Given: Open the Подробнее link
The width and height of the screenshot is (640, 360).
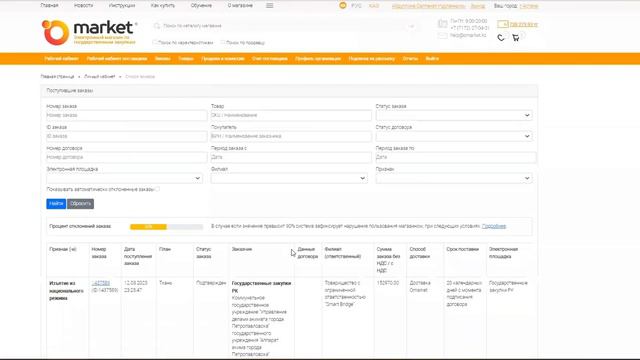Looking at the screenshot, I should tap(493, 226).
